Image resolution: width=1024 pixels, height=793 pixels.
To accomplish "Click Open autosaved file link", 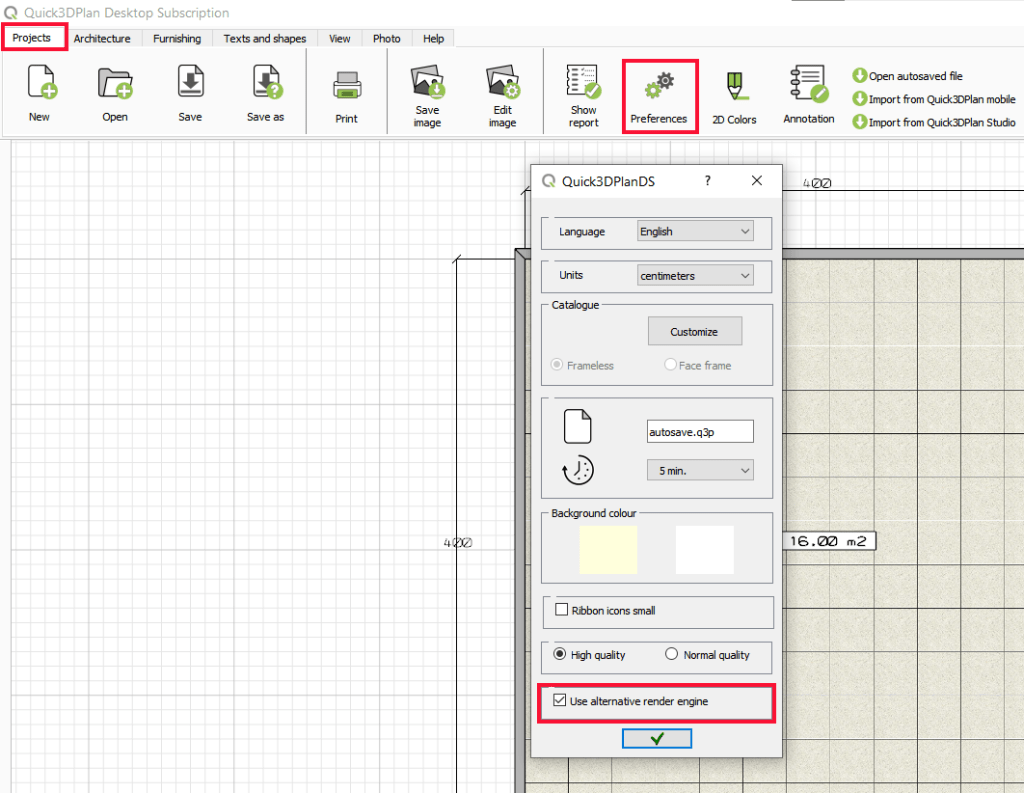I will coord(915,76).
